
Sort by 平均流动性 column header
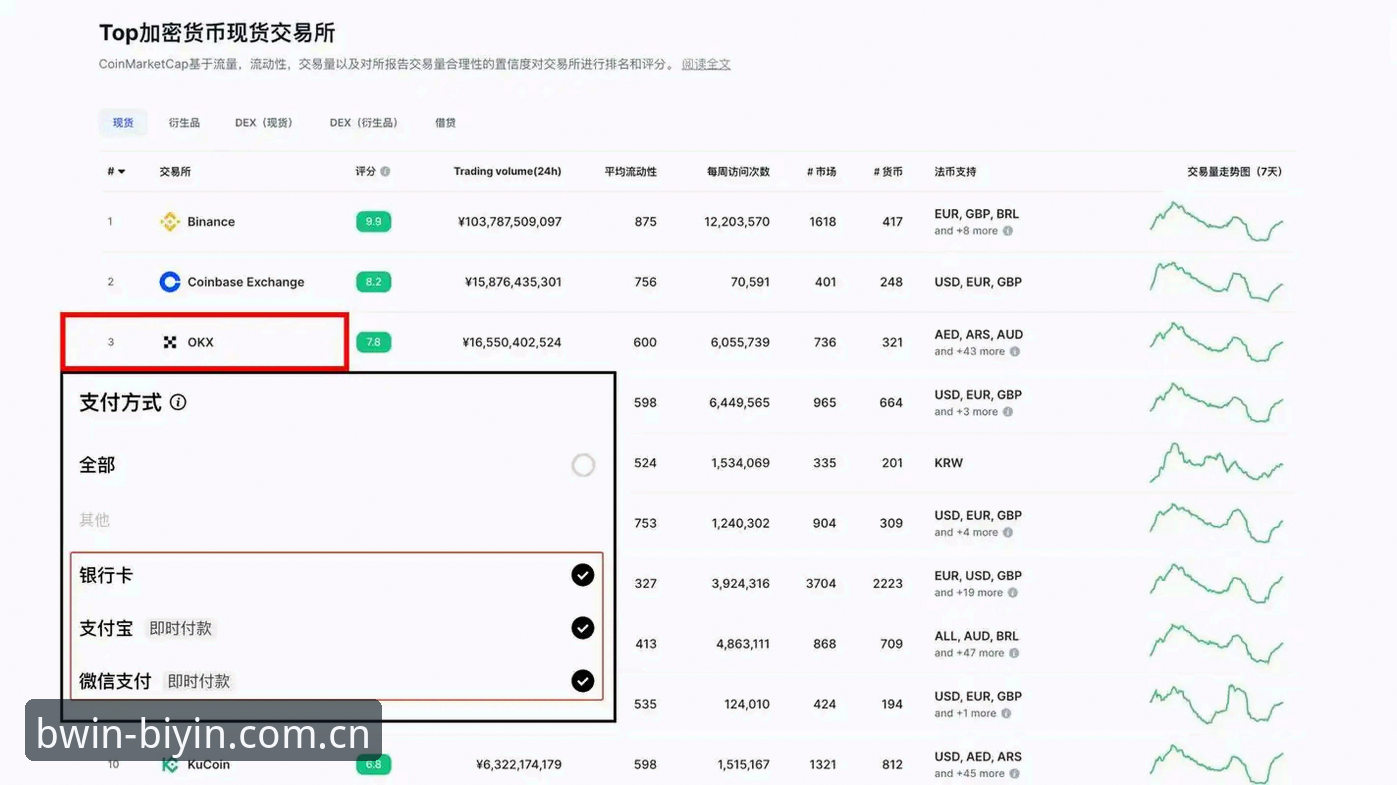pos(631,172)
